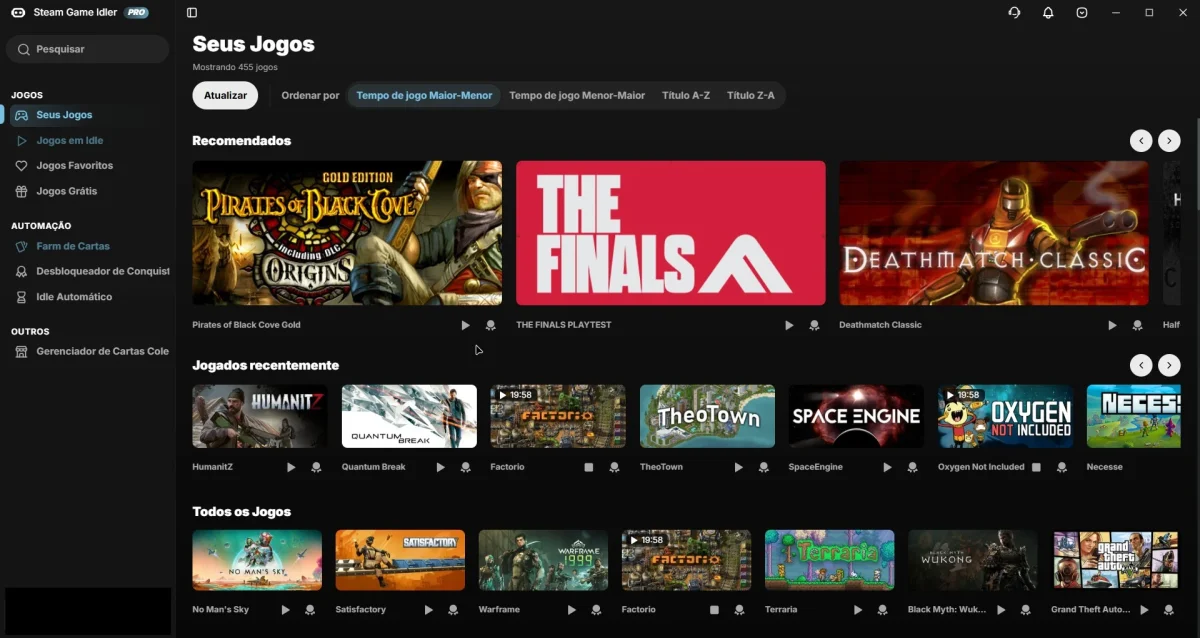Open SpaceEngine achievements icon

pos(912,467)
